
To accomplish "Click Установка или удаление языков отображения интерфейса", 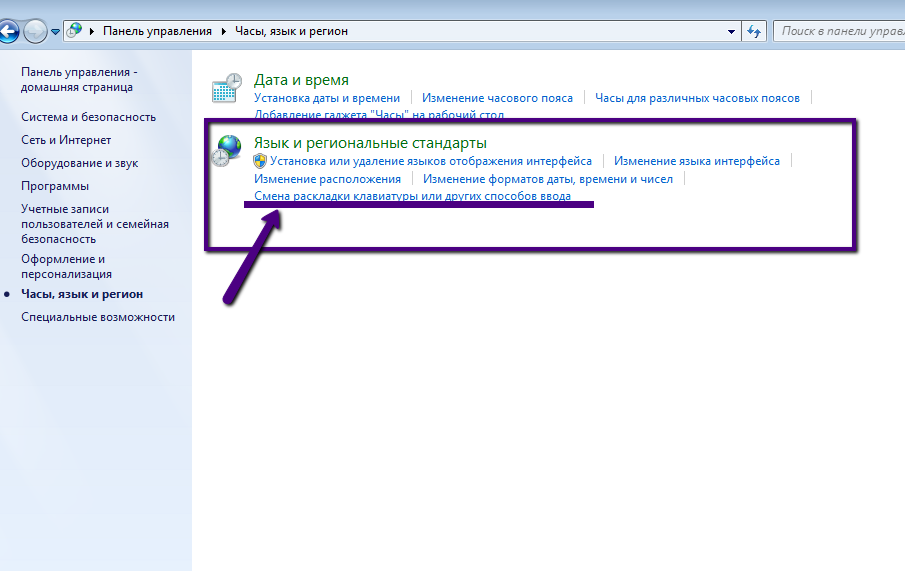I will (x=431, y=161).
